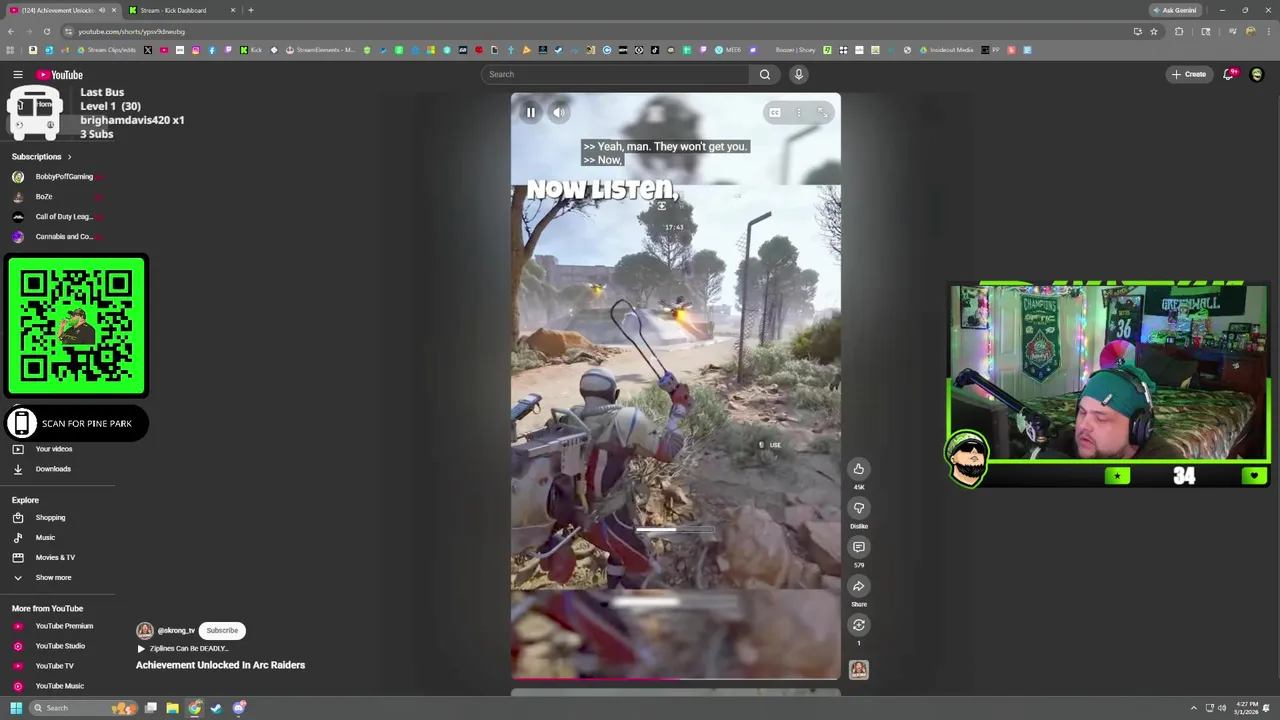
Task: Show hidden system tray icons chevron
Action: pos(1193,708)
